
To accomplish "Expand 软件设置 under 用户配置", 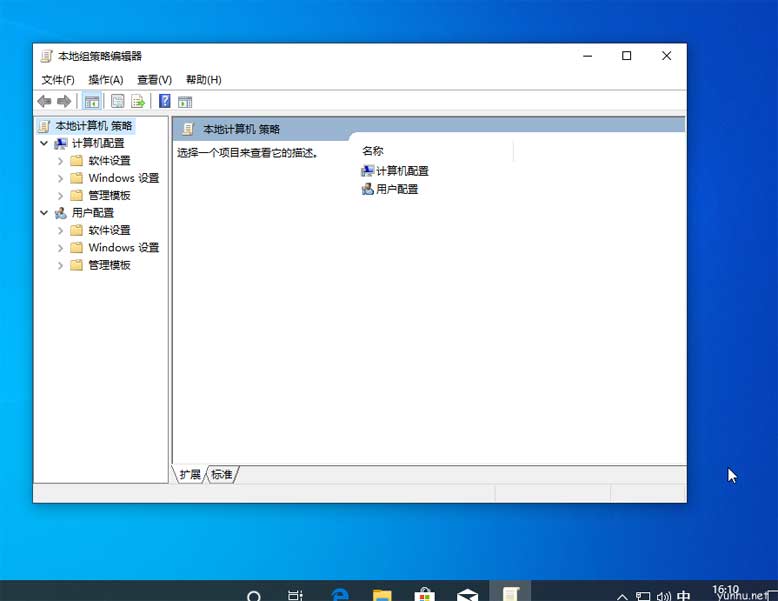I will point(60,230).
